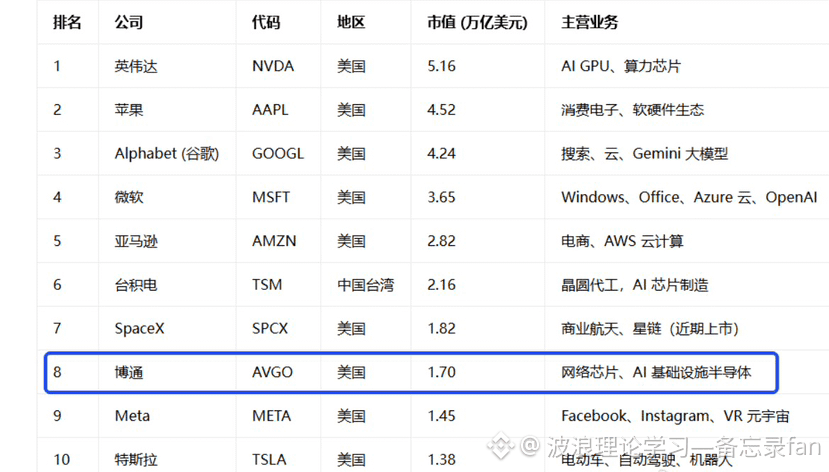Click the 排名 column header
This screenshot has height=472, width=829.
point(67,22)
